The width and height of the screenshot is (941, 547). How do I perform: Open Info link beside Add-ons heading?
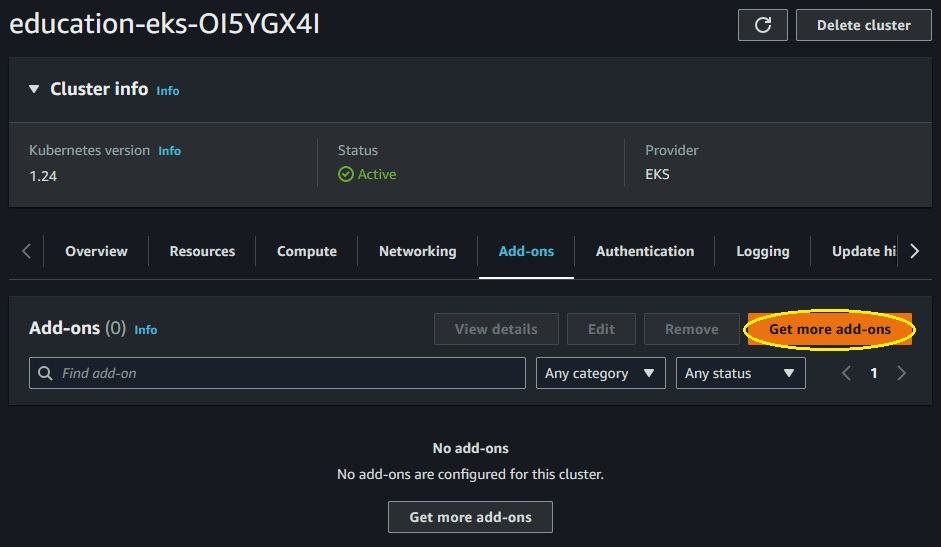click(145, 330)
